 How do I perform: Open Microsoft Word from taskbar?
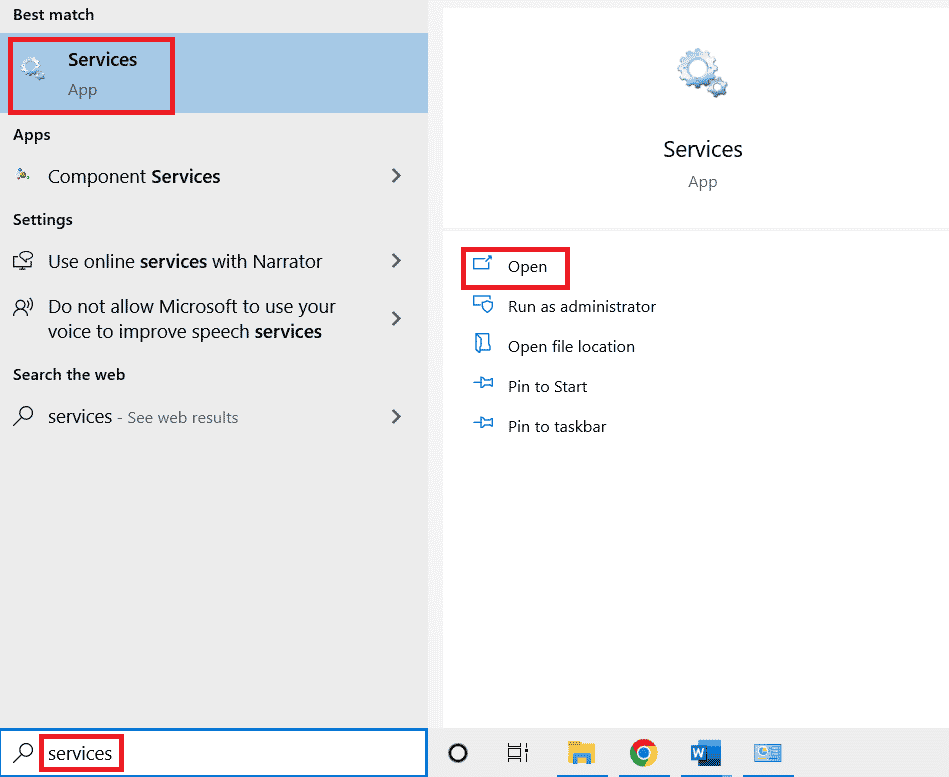706,753
